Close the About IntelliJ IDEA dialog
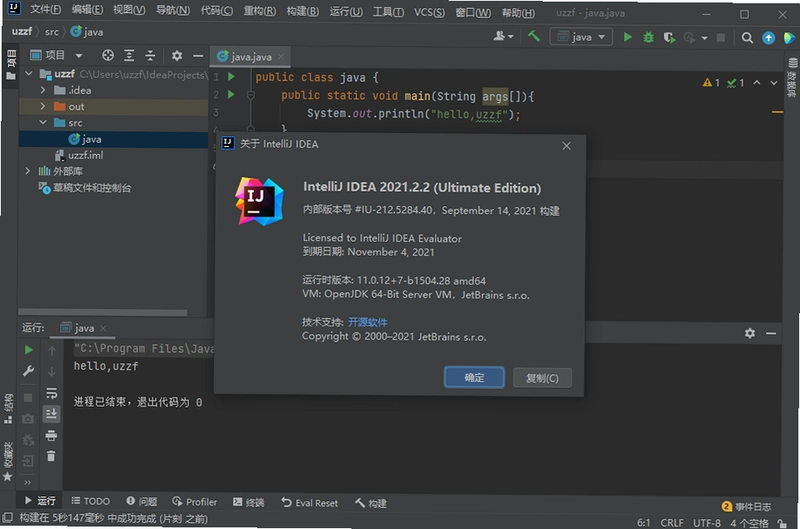The height and width of the screenshot is (529, 800). [x=566, y=146]
